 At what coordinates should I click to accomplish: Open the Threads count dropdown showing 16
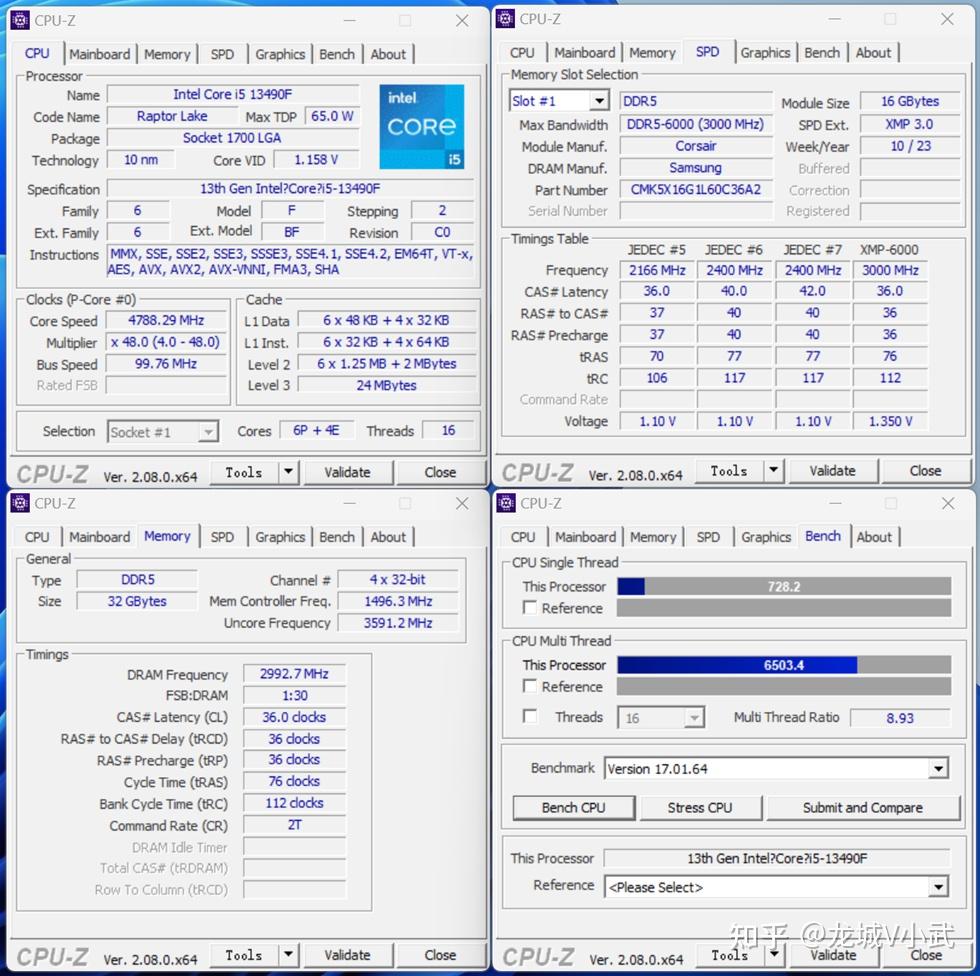tap(694, 718)
